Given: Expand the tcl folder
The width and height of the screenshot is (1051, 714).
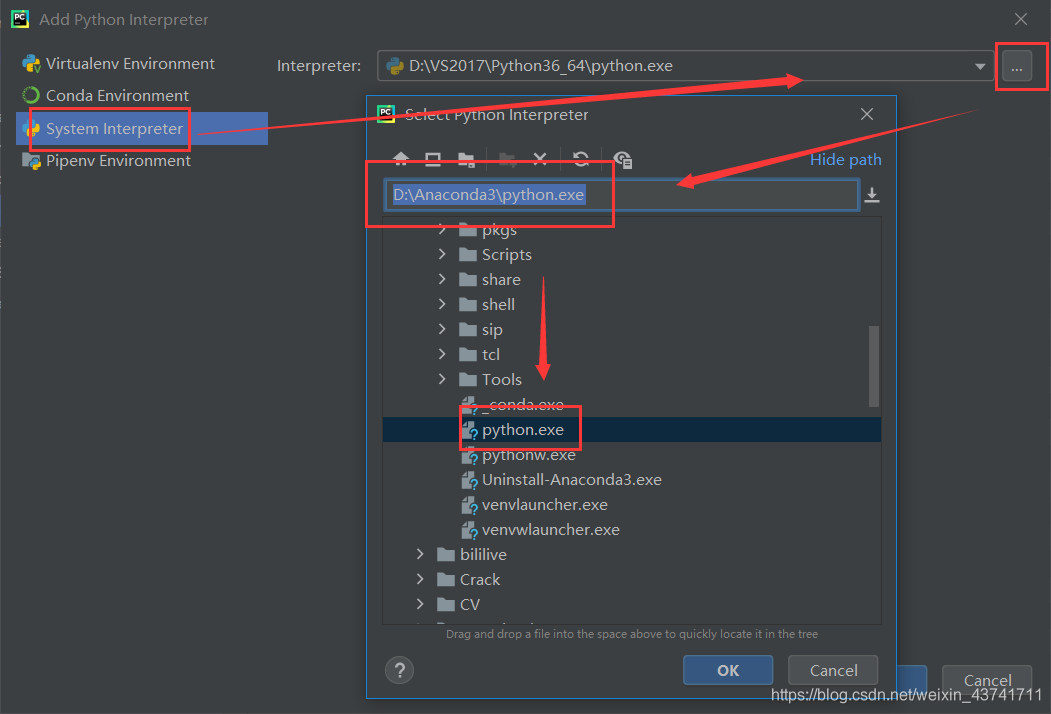Looking at the screenshot, I should [442, 354].
